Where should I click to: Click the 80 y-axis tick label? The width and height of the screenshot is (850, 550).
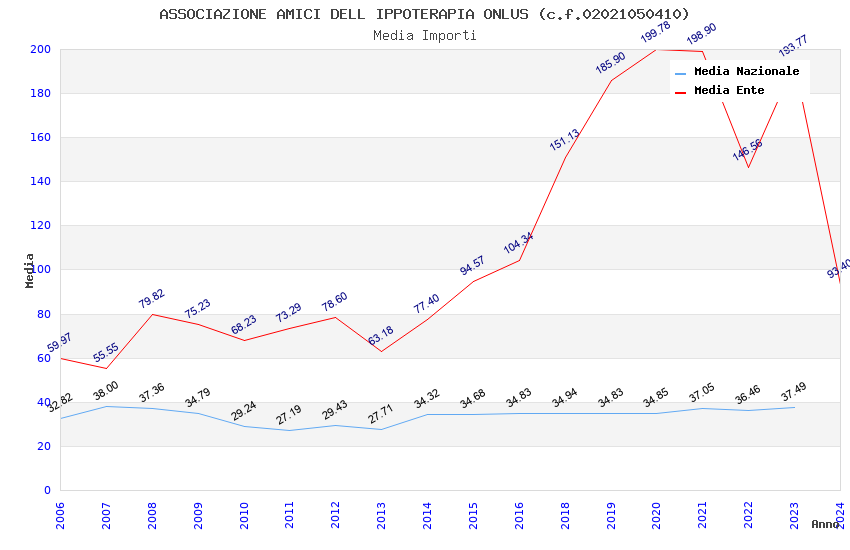tap(44, 314)
